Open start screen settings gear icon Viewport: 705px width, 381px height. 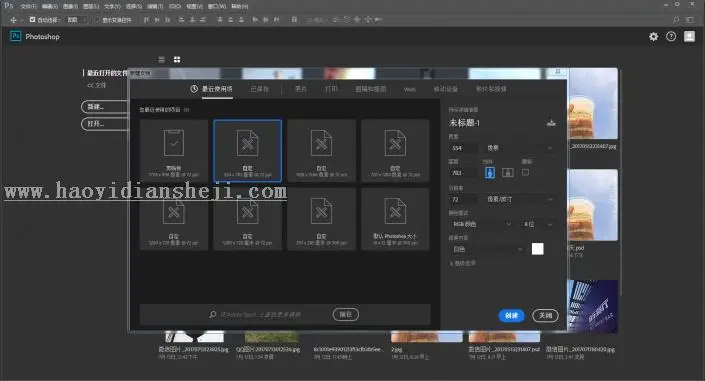[x=653, y=37]
